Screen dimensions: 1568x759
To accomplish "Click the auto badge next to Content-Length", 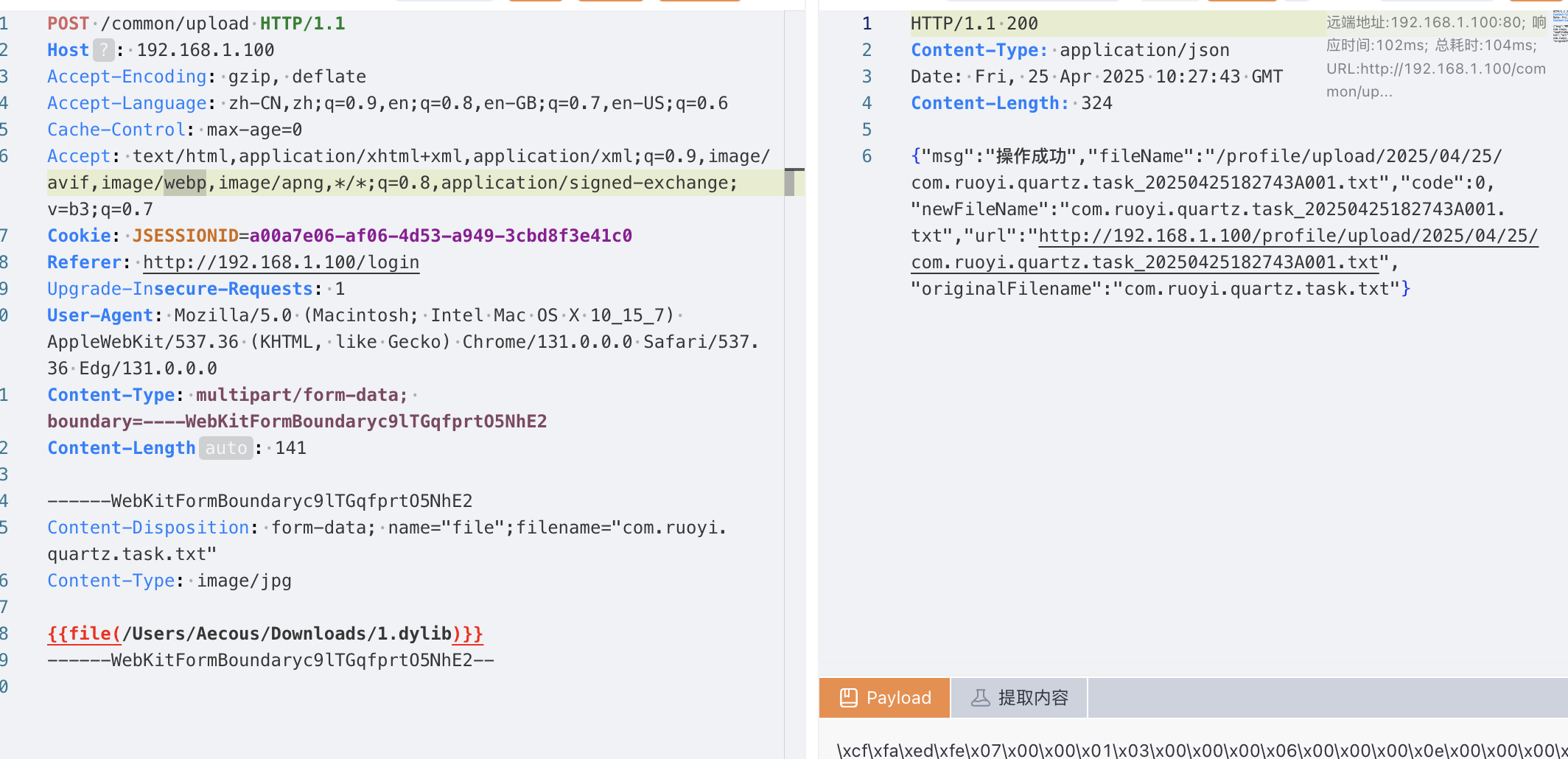I will tap(226, 448).
